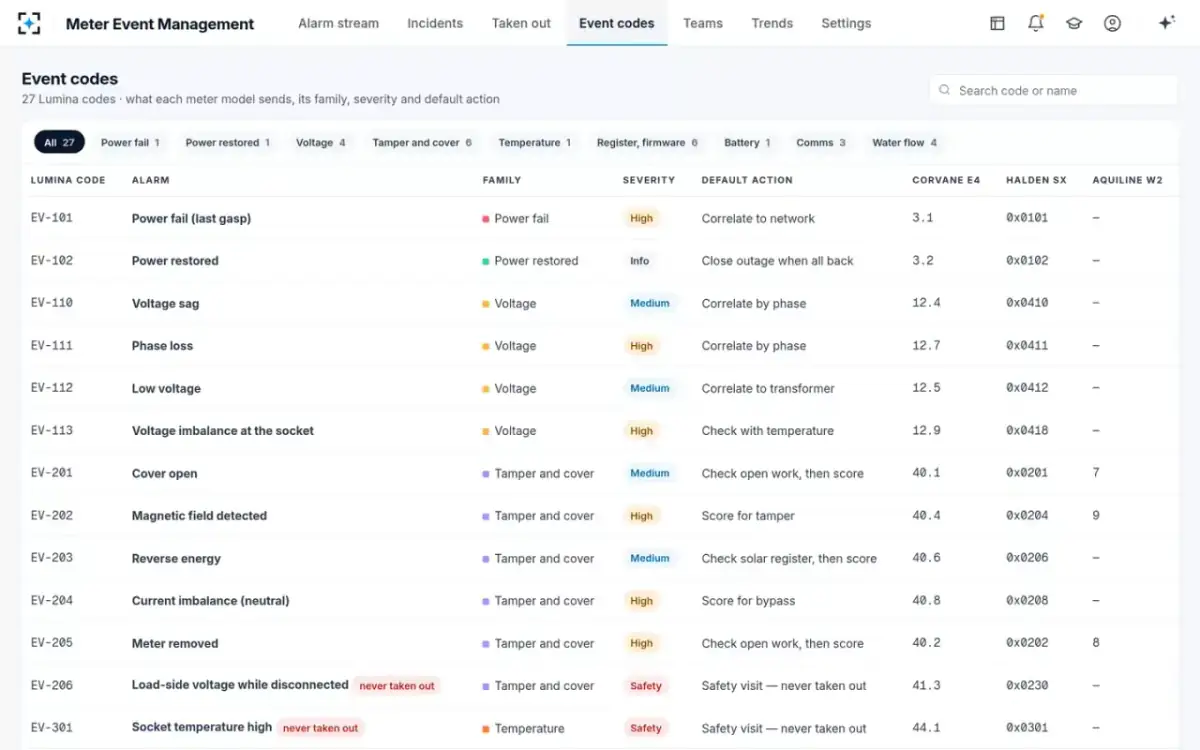Filter by Temperature chip
The image size is (1200, 750).
click(x=535, y=143)
